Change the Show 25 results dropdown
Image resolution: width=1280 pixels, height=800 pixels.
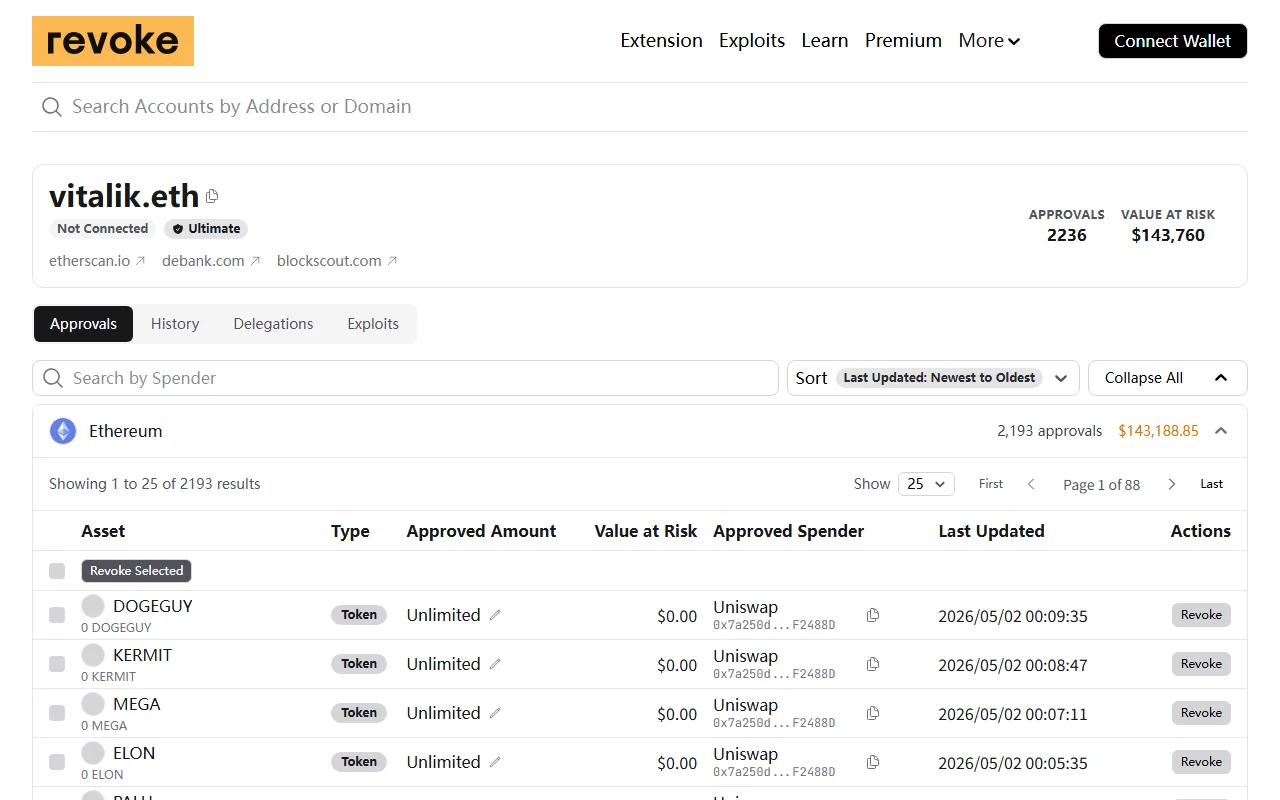tap(926, 484)
